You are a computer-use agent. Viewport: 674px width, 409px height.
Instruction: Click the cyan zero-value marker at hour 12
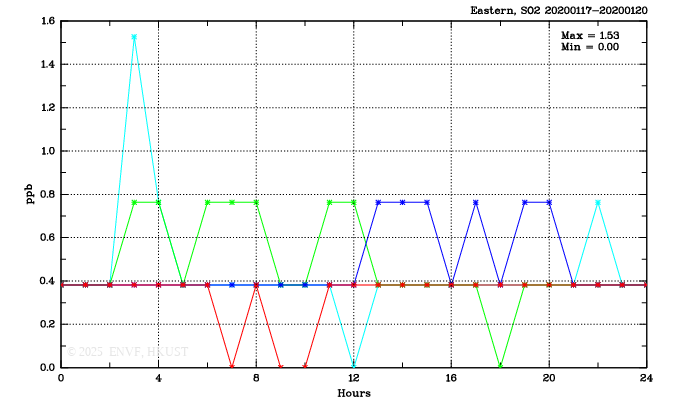click(x=354, y=367)
